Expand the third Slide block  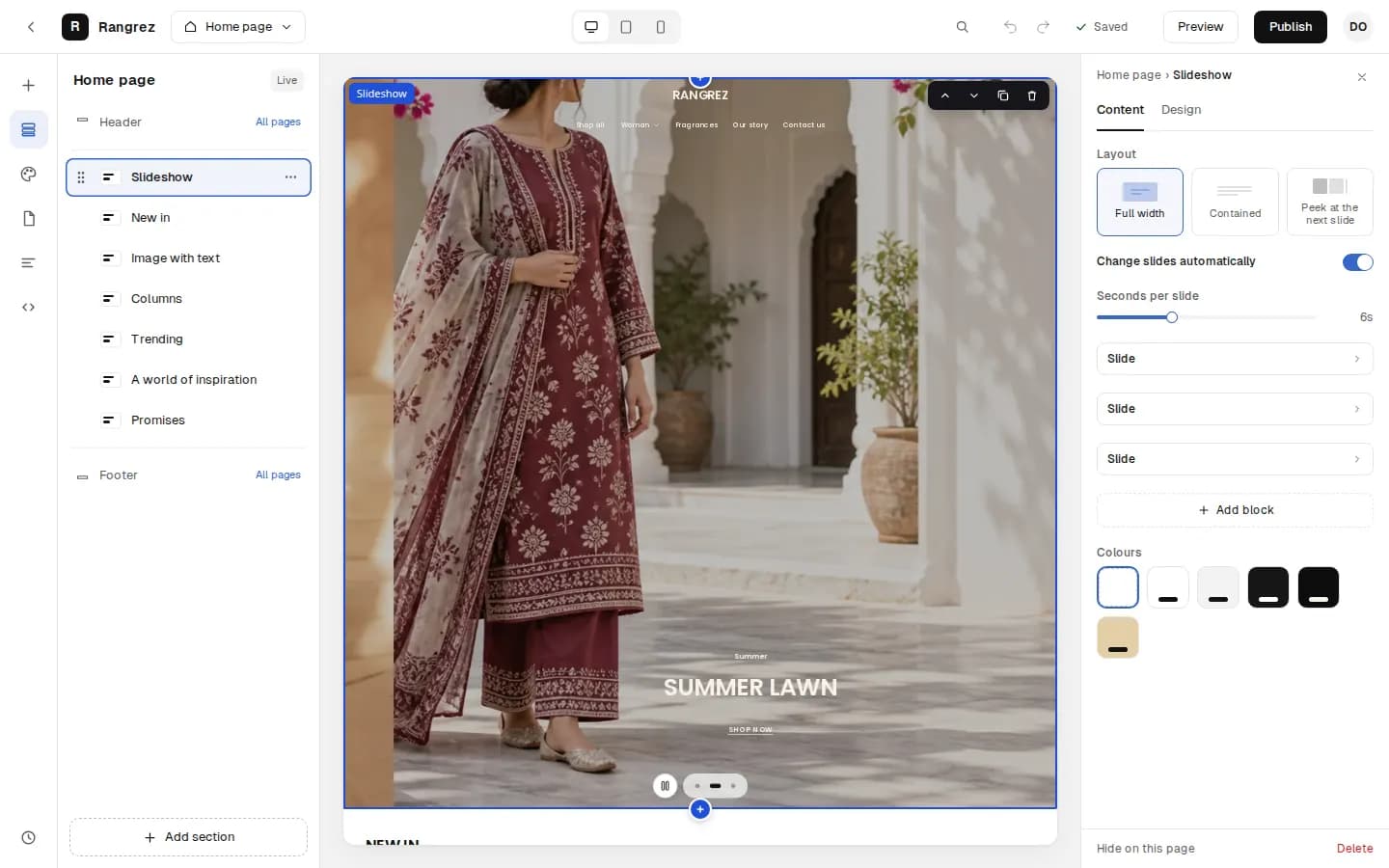[x=1235, y=459]
